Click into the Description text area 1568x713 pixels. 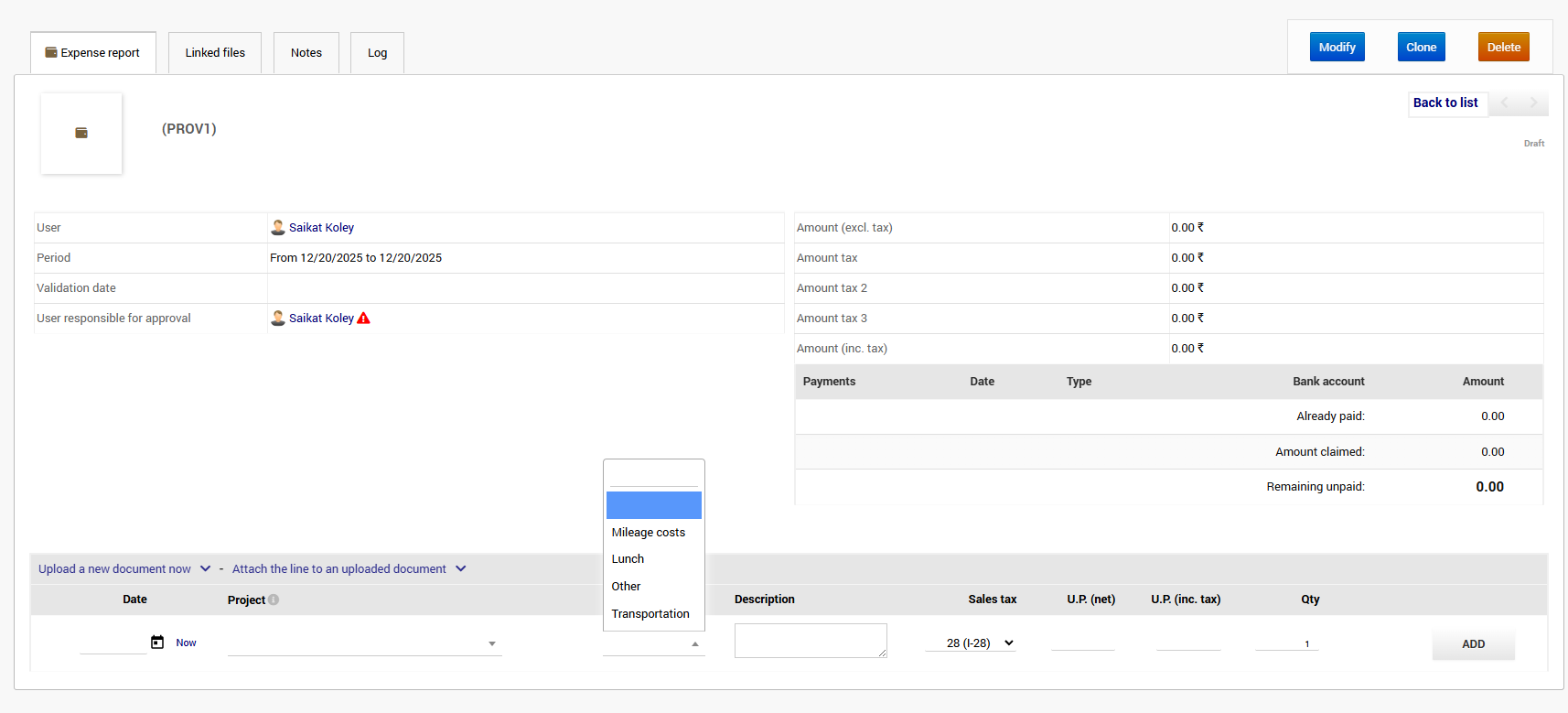click(810, 641)
